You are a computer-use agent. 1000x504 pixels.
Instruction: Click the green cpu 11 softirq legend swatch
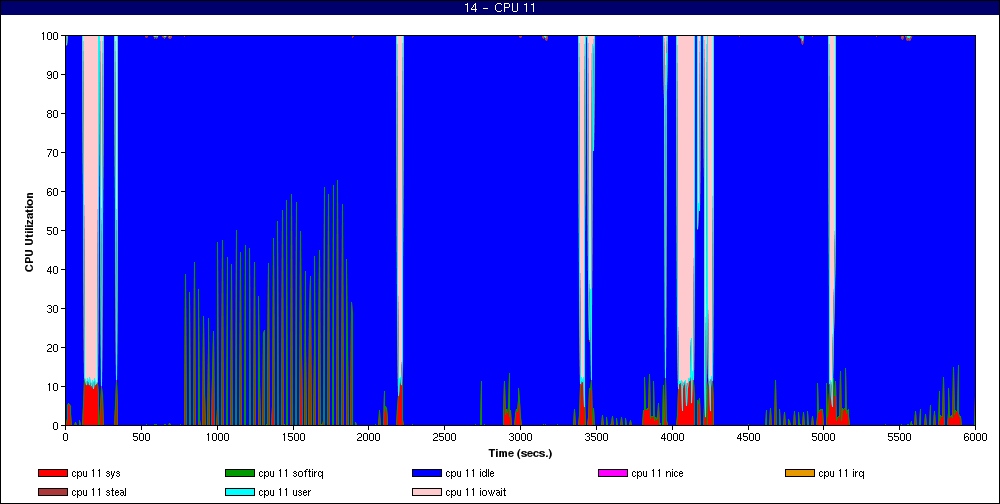tap(239, 473)
